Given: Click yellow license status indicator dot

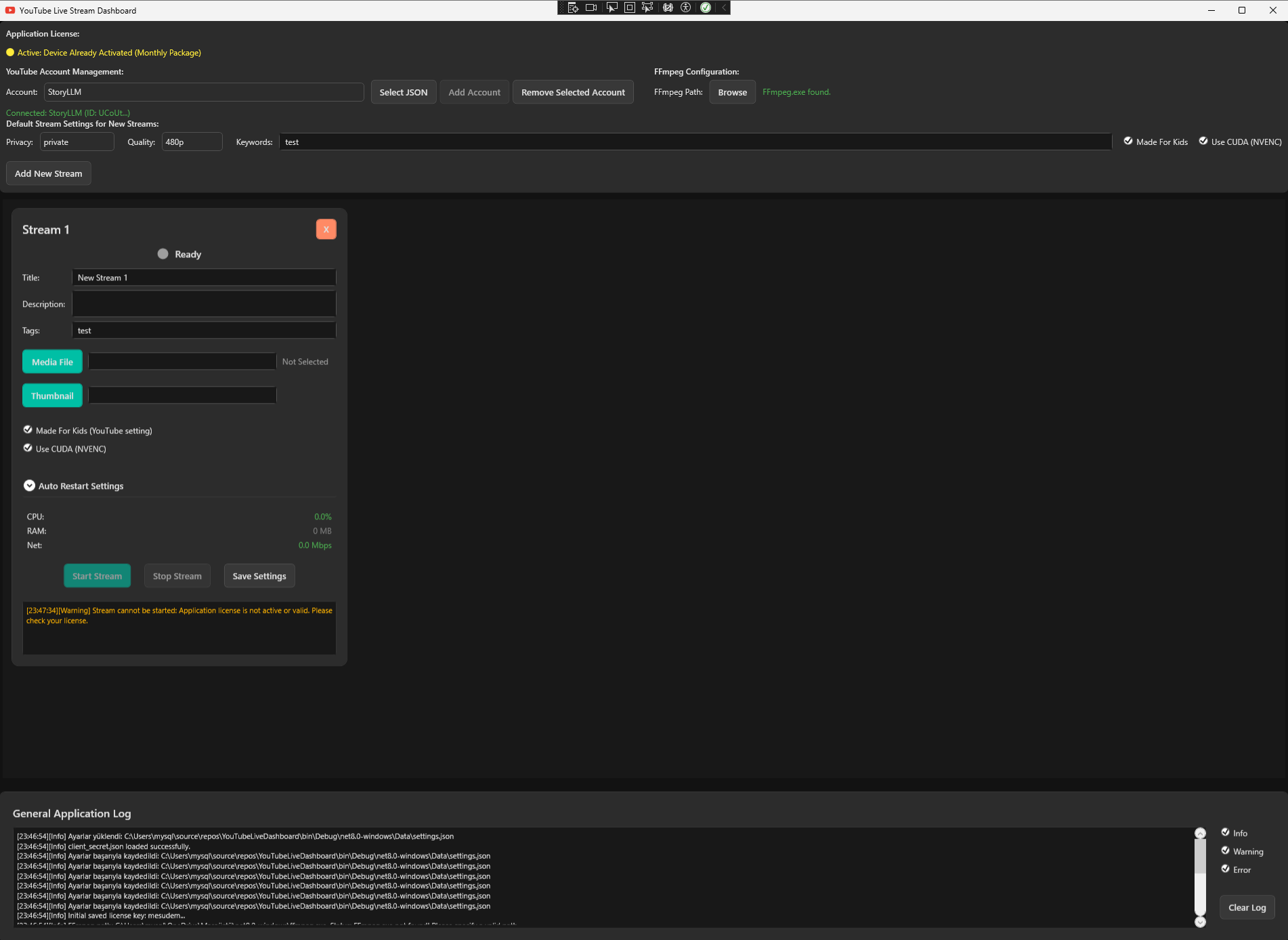Looking at the screenshot, I should (10, 52).
